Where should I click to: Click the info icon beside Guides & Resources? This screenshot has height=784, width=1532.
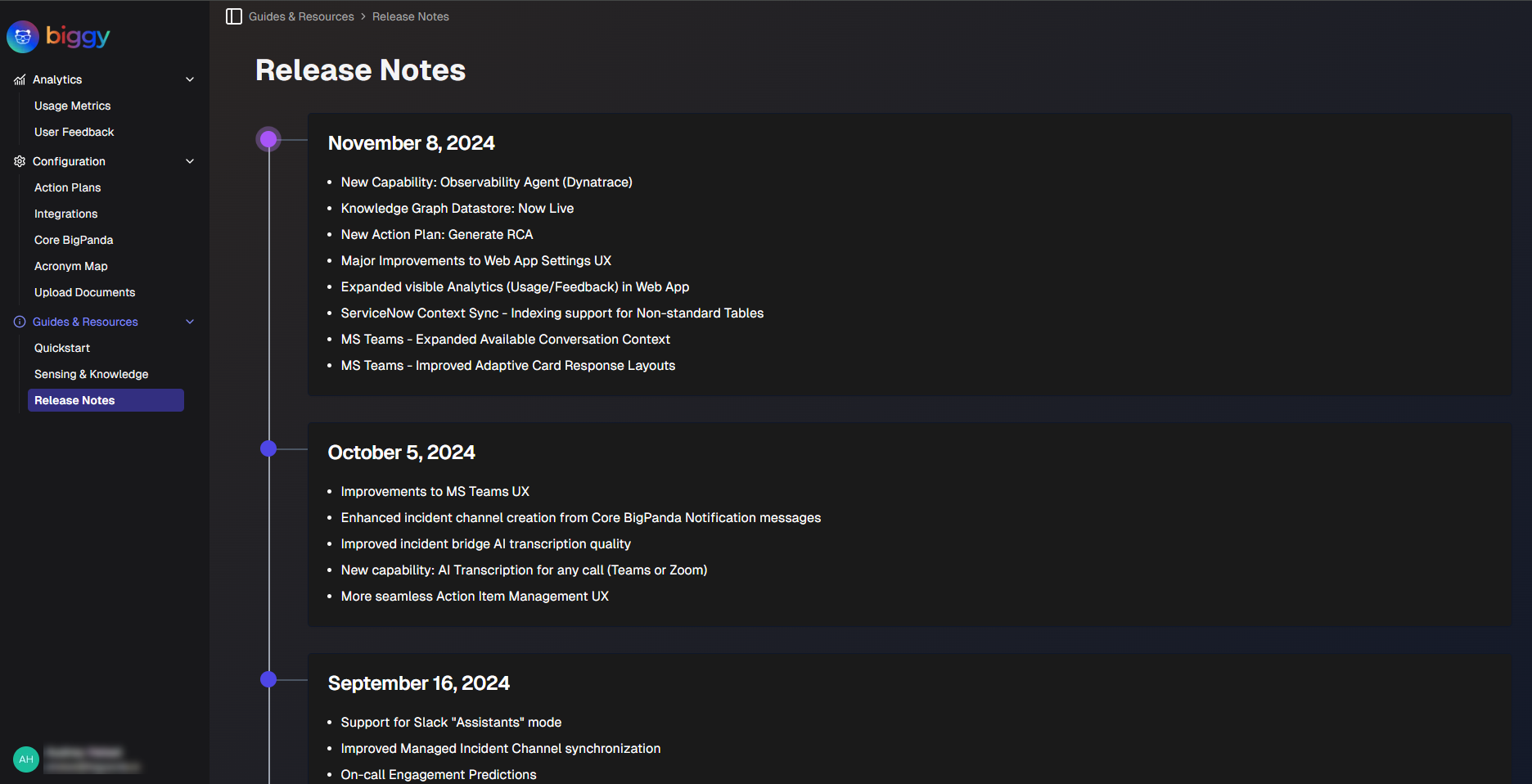19,322
